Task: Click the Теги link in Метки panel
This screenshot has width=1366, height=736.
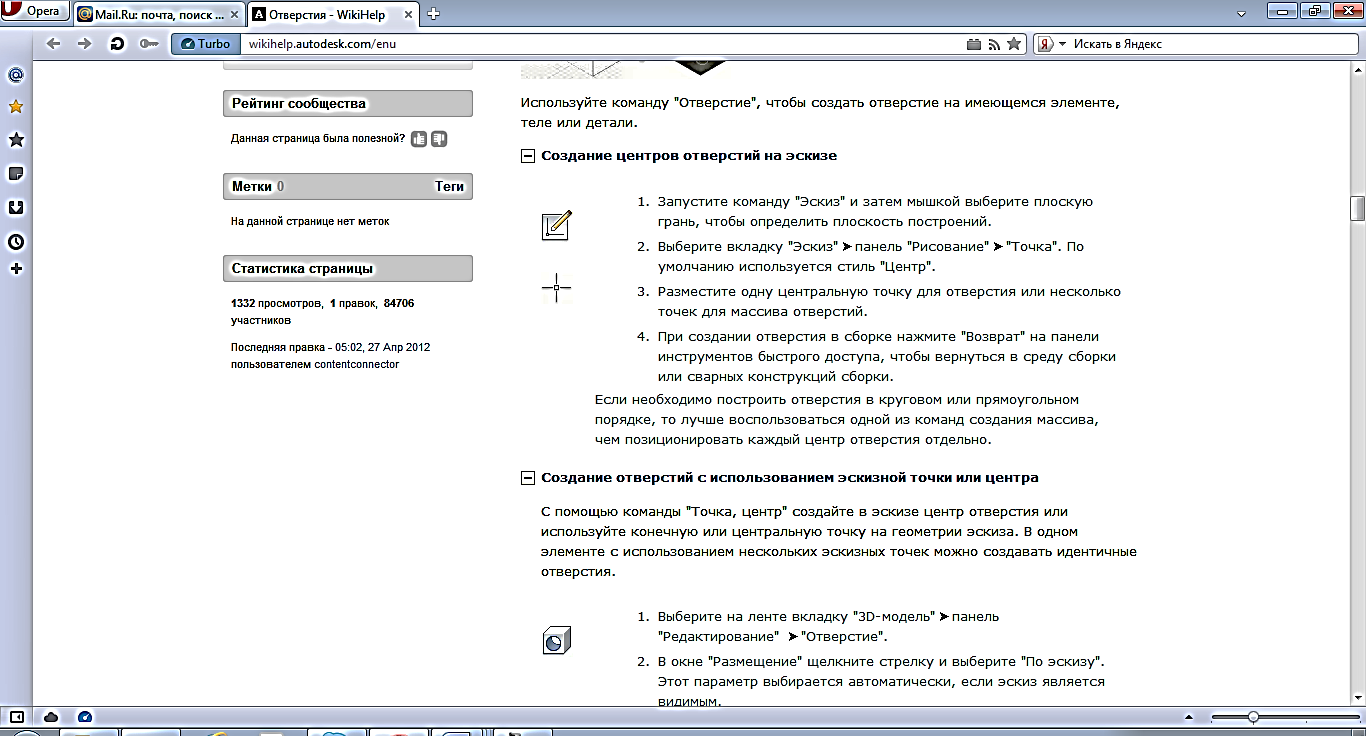Action: point(449,186)
